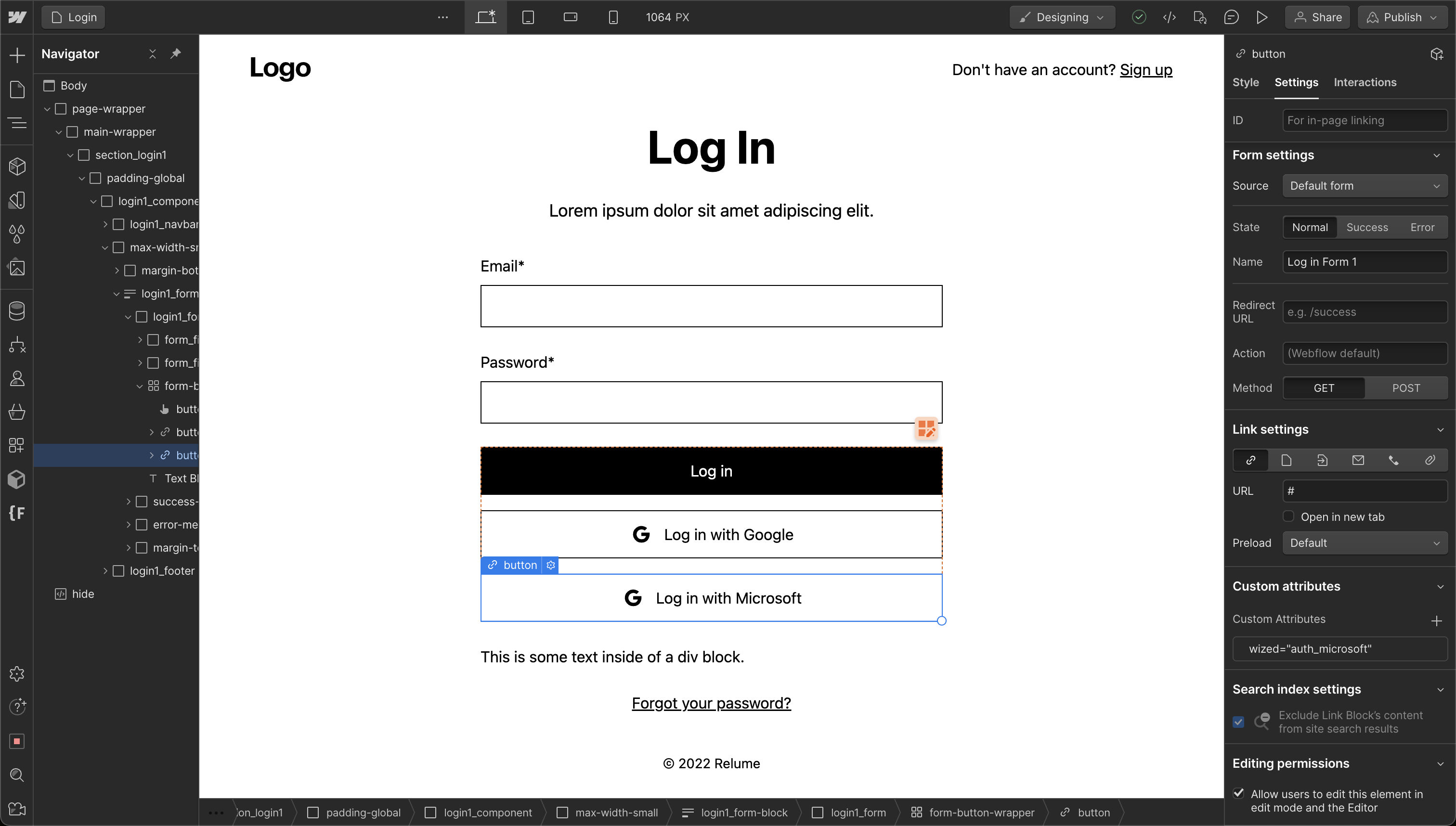Image resolution: width=1456 pixels, height=826 pixels.
Task: Enable Open in new tab checkbox
Action: 1288,516
